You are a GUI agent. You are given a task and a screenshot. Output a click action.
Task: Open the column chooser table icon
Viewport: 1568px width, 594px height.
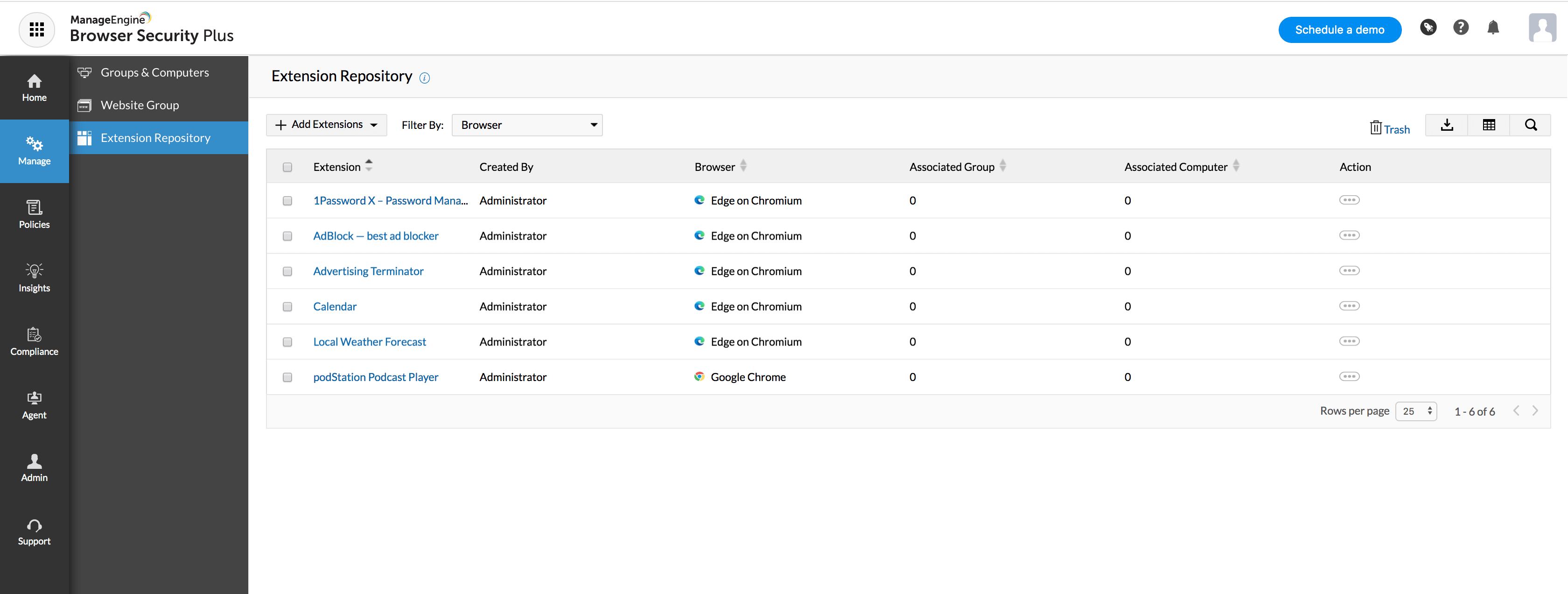[x=1488, y=126]
